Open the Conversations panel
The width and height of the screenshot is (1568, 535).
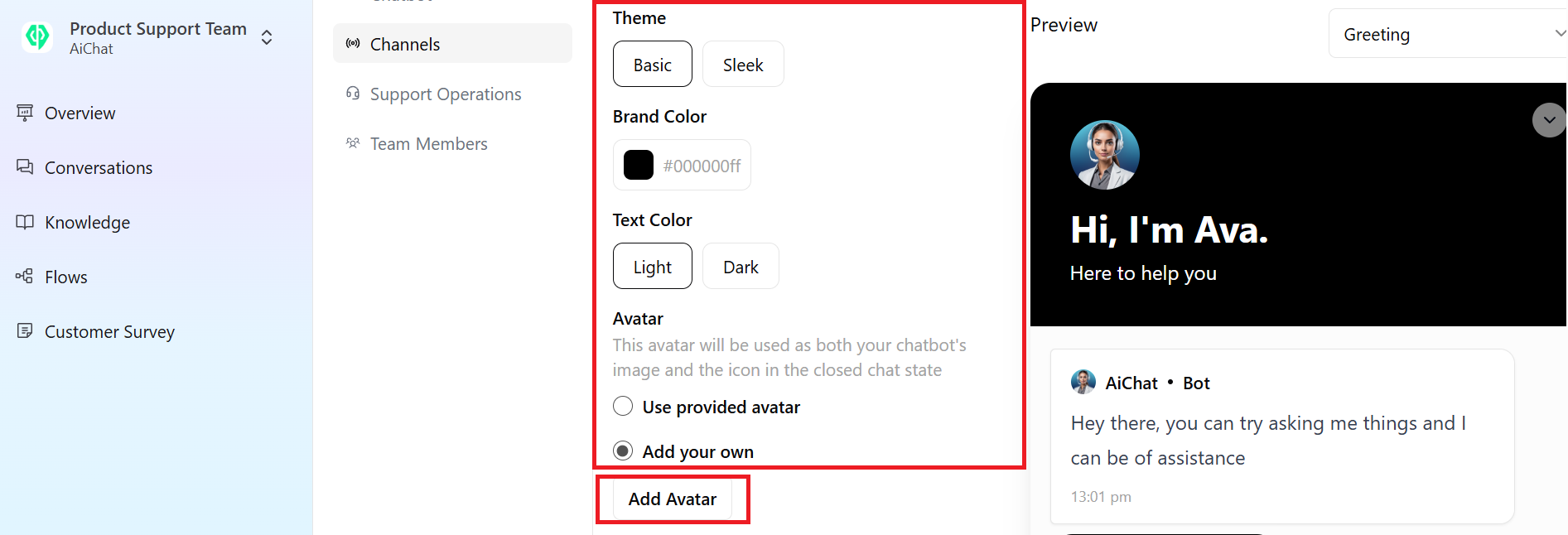click(98, 167)
